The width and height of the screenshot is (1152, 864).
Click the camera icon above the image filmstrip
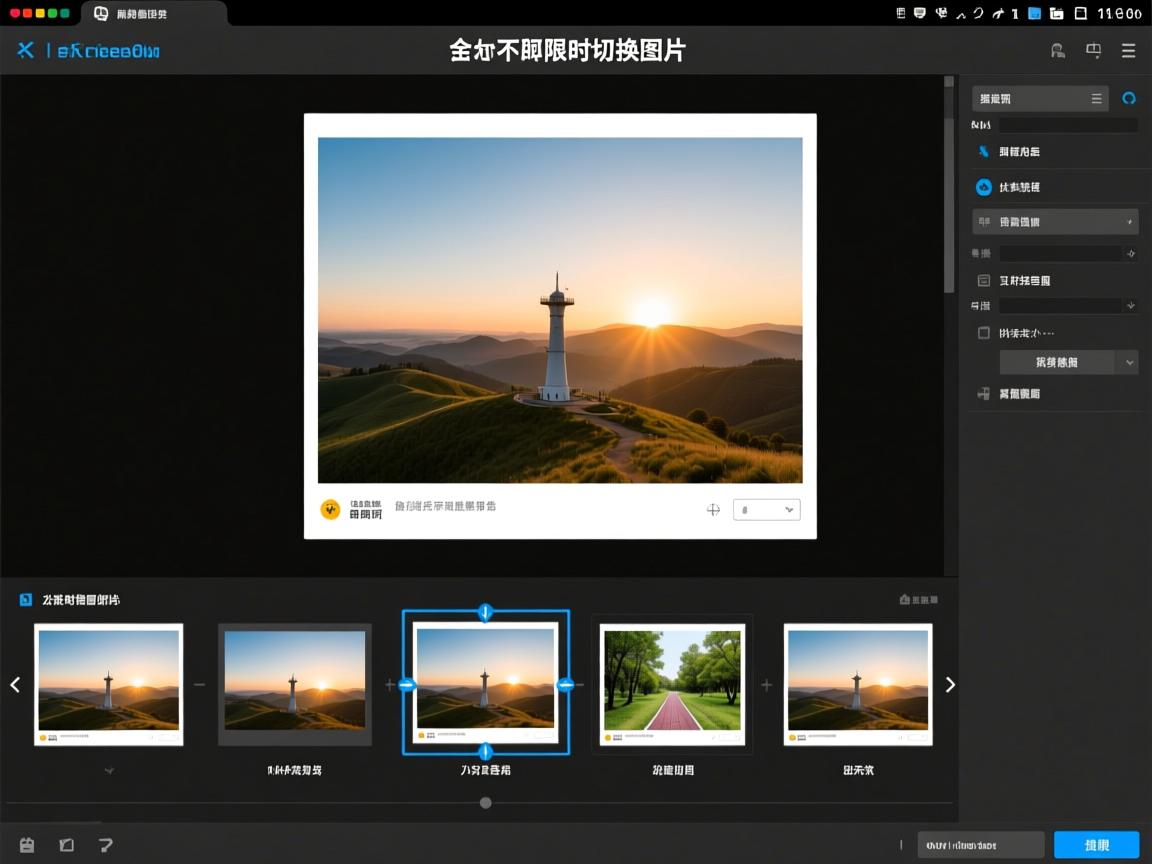click(x=905, y=598)
